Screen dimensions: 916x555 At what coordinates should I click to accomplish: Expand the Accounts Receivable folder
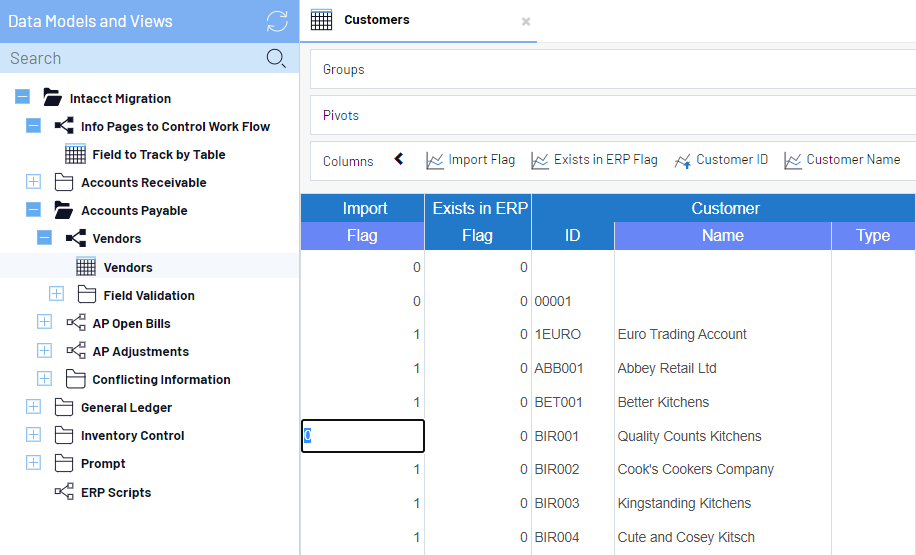pos(33,182)
